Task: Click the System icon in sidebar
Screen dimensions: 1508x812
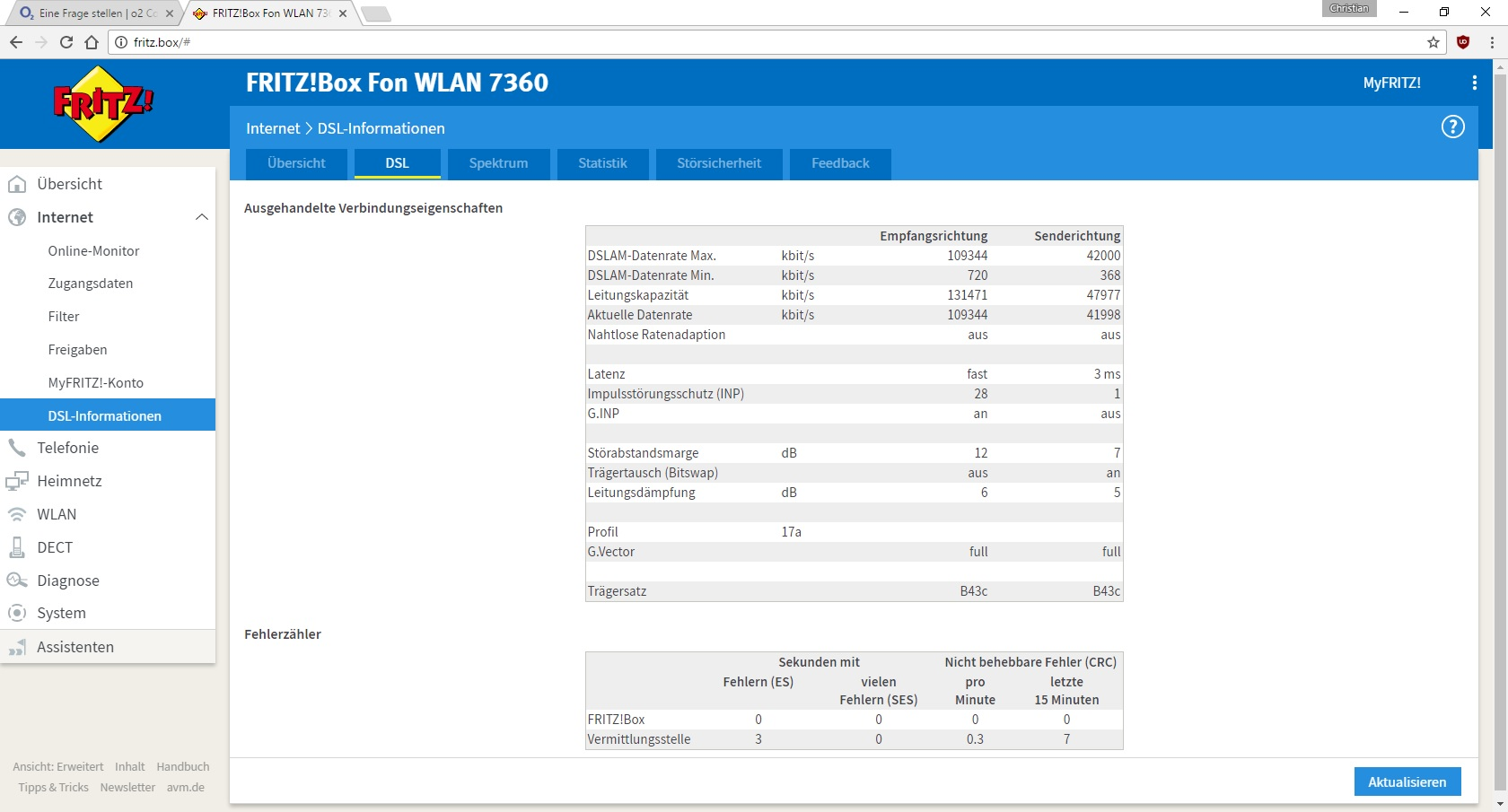Action: [x=17, y=613]
